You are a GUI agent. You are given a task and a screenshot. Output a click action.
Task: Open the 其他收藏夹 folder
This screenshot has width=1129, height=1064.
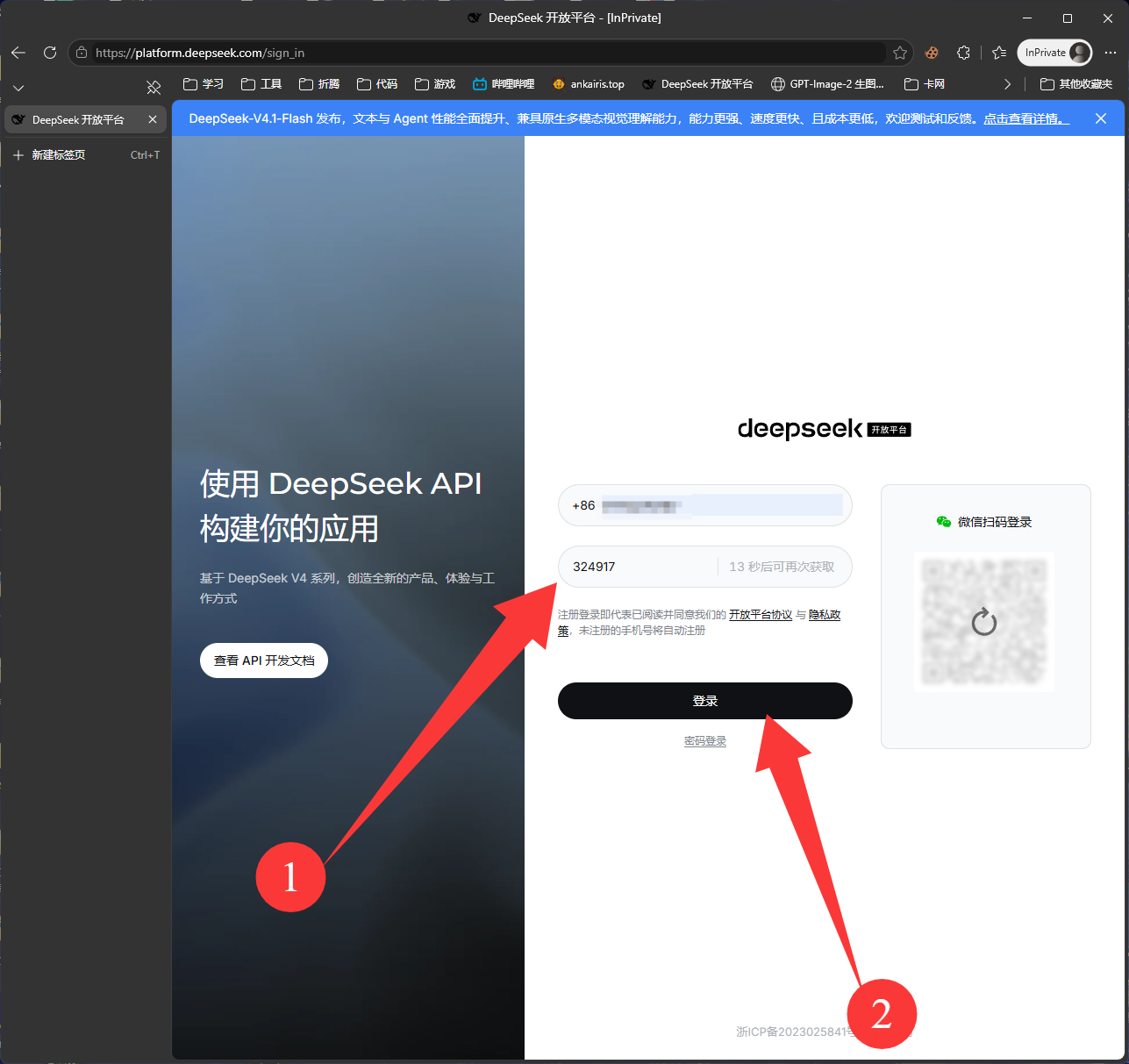pos(1076,84)
